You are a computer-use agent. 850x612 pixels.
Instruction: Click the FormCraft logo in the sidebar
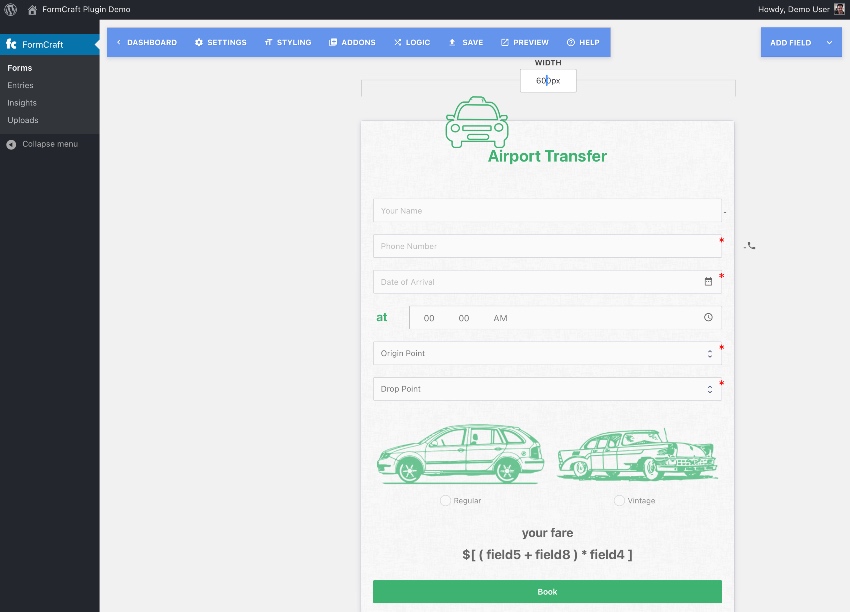click(x=11, y=44)
